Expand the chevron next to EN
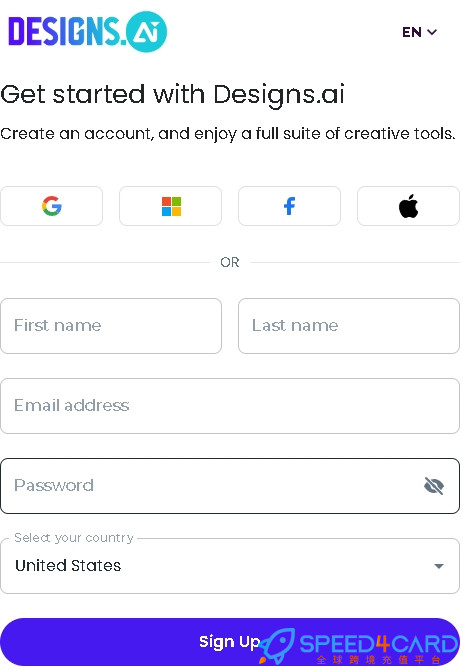Viewport: 463px width, 670px height. tap(432, 32)
